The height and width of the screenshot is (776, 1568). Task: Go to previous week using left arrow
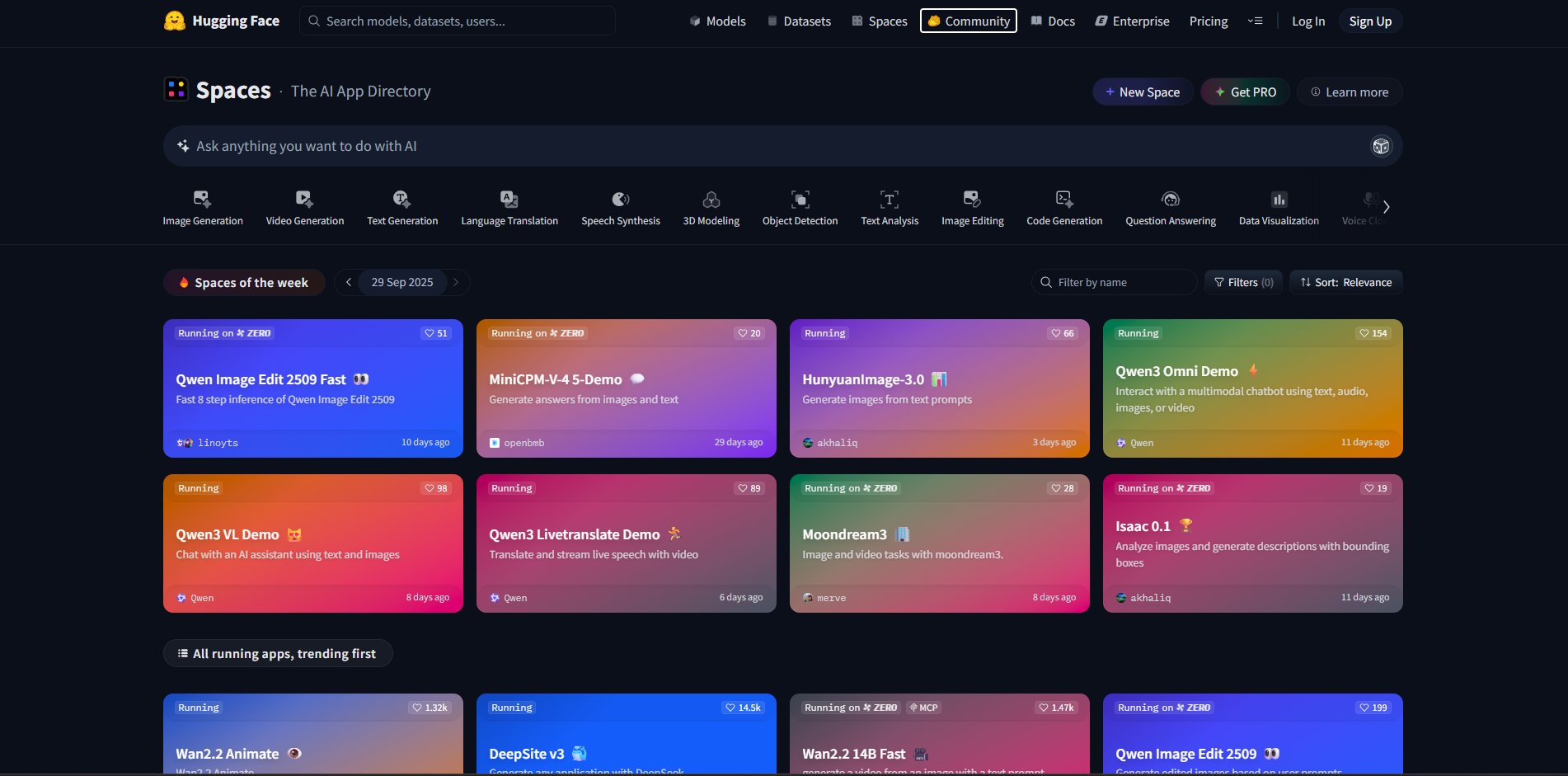click(349, 282)
